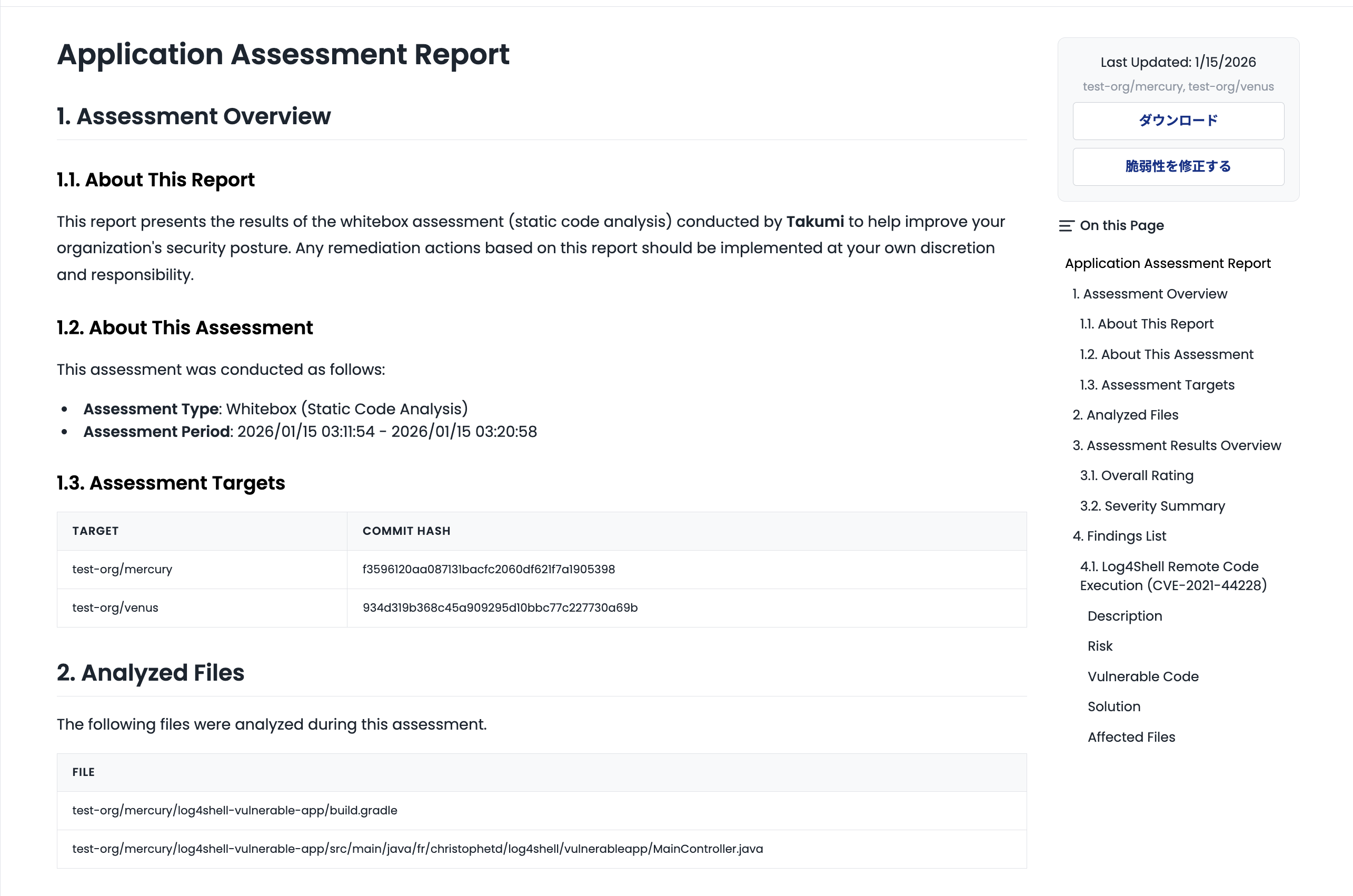Viewport: 1353px width, 896px height.
Task: Select "Application Assessment Report" at top of sidebar
Action: (x=1167, y=263)
